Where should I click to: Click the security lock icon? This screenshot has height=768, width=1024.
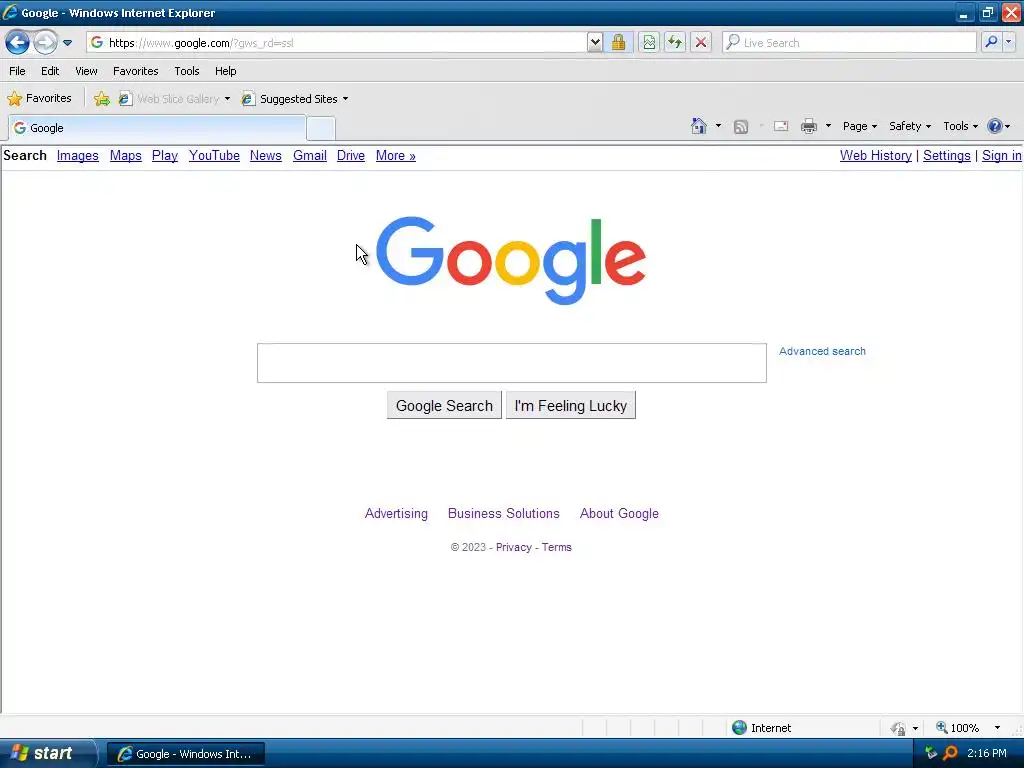pyautogui.click(x=618, y=43)
